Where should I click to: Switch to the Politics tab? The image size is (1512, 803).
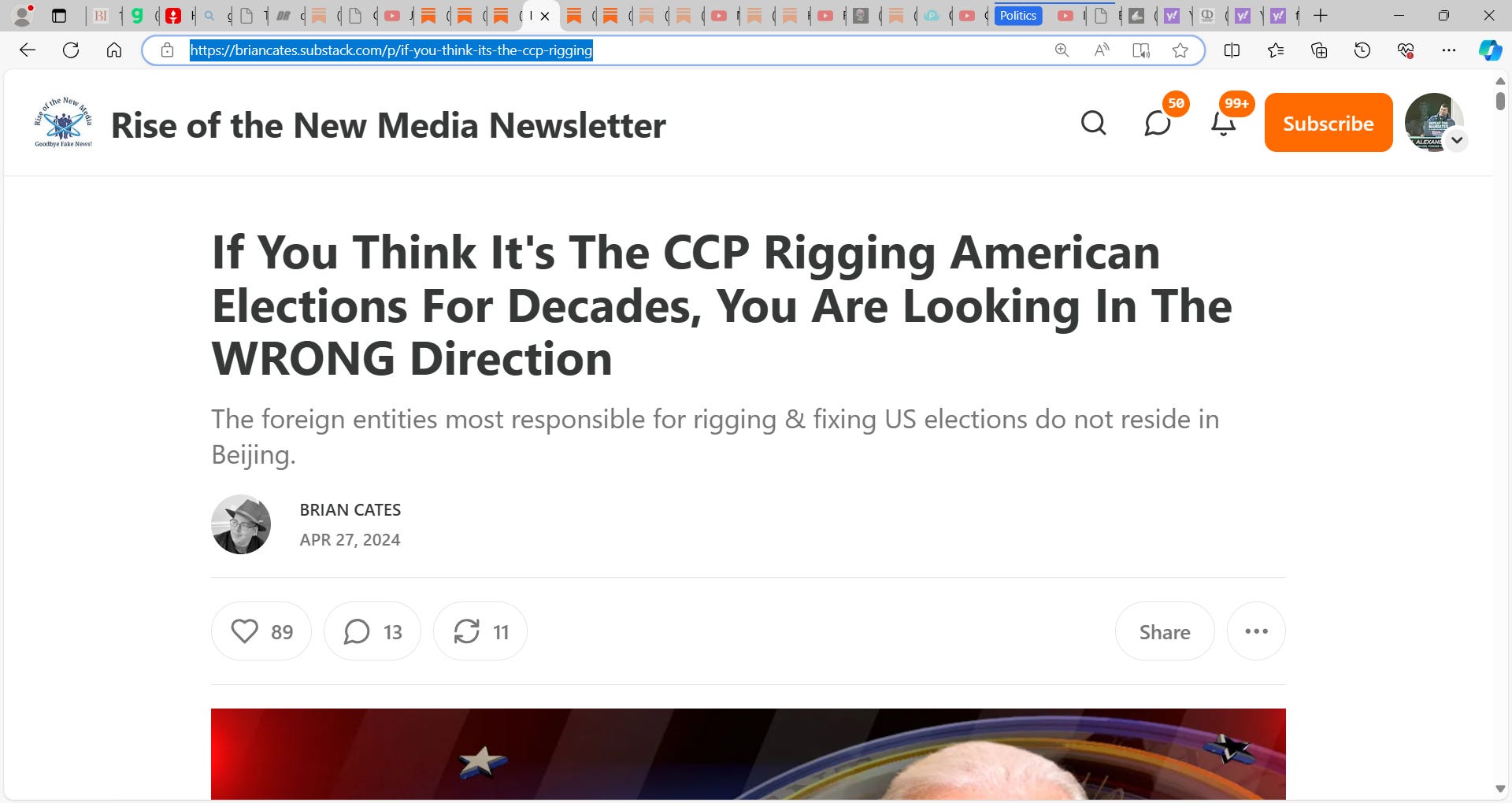1018,16
